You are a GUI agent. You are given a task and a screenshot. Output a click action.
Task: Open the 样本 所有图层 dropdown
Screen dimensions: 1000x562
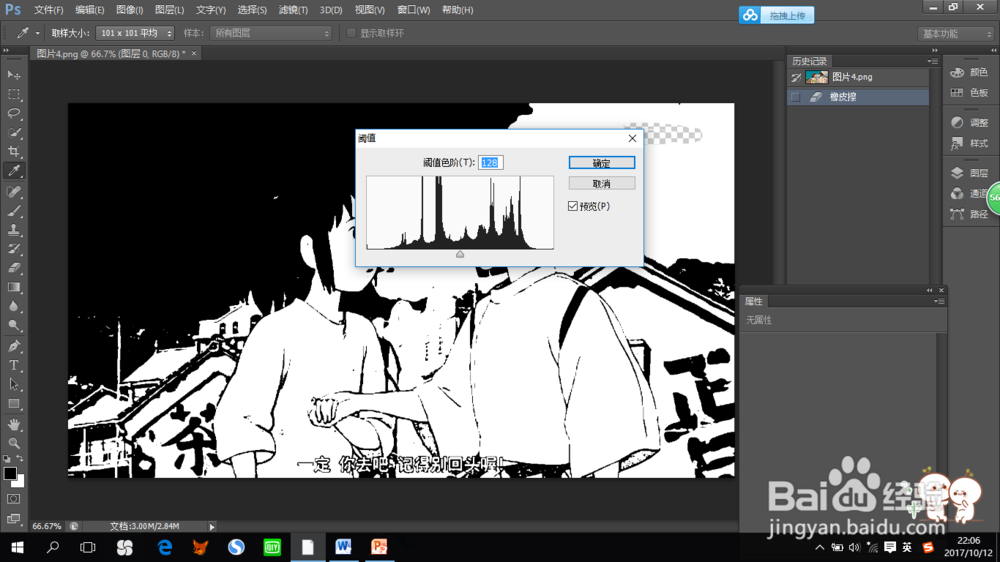pos(271,33)
